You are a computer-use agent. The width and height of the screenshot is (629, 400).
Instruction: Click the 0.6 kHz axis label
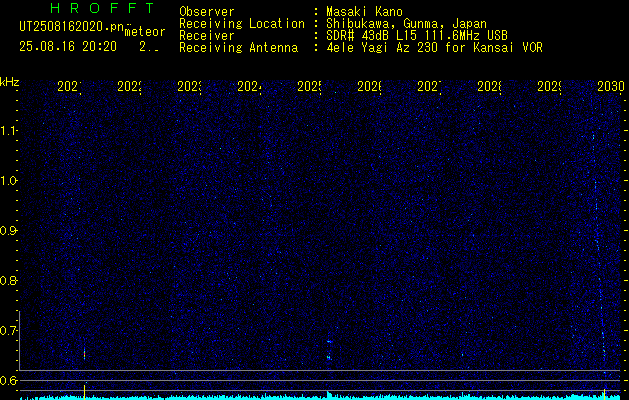(x=8, y=380)
